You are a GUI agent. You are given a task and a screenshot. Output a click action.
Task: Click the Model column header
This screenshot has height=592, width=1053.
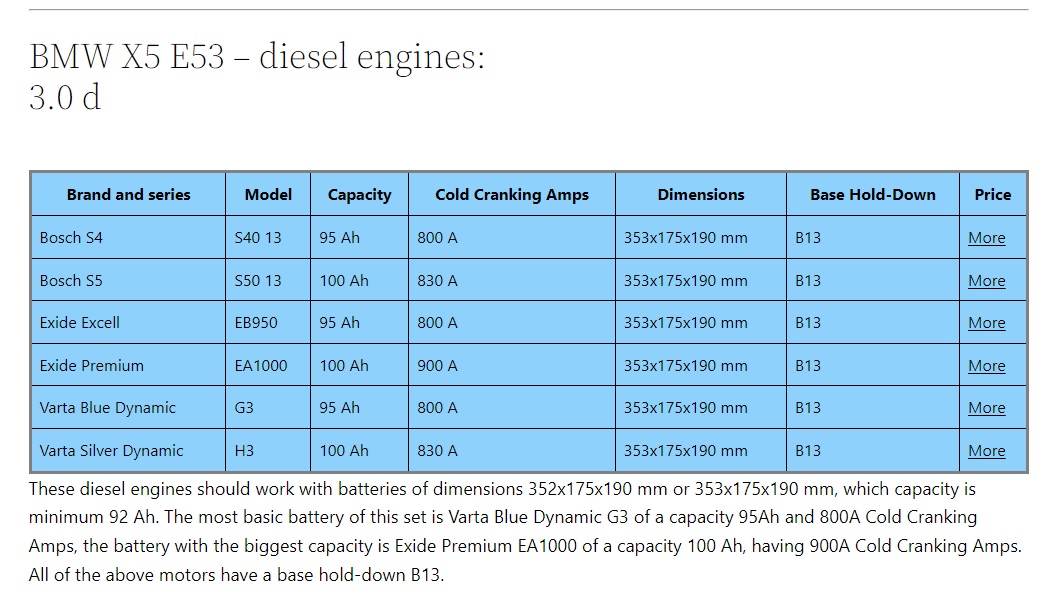pos(268,195)
